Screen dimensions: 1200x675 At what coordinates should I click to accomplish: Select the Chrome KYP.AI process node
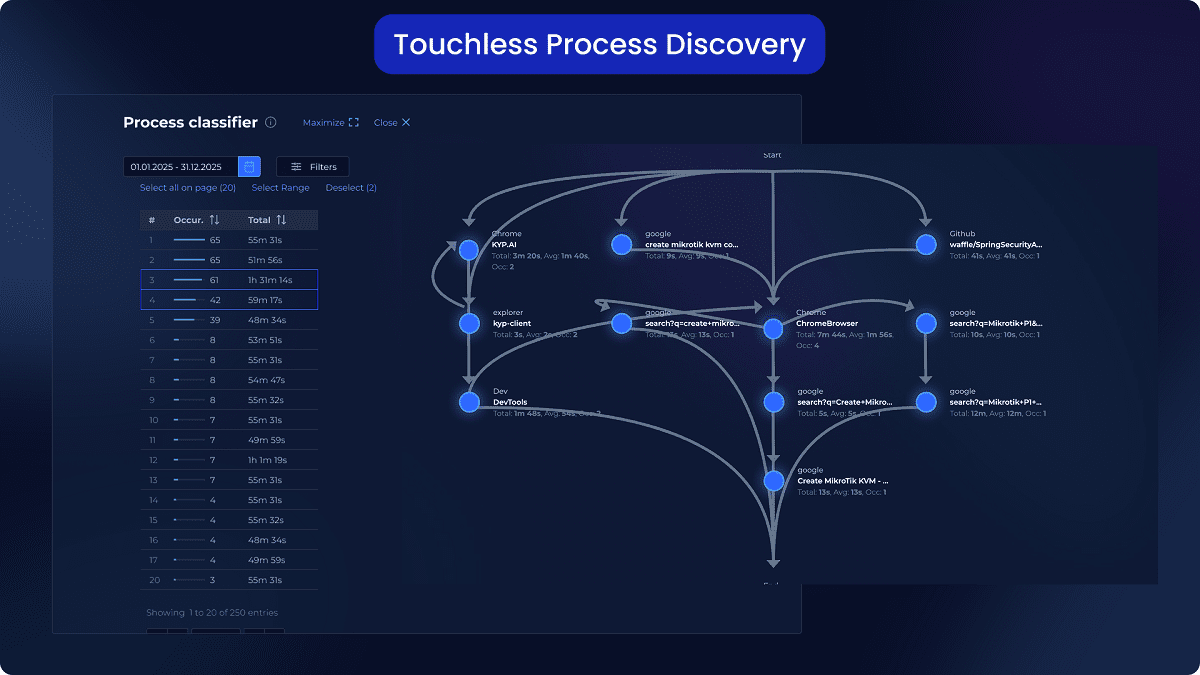click(x=469, y=250)
